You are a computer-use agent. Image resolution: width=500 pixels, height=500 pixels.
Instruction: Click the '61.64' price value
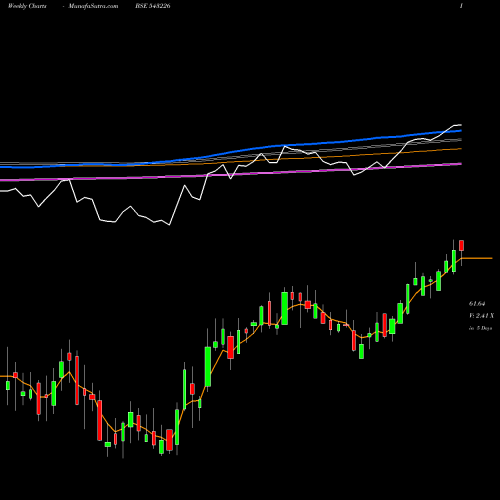[477, 304]
